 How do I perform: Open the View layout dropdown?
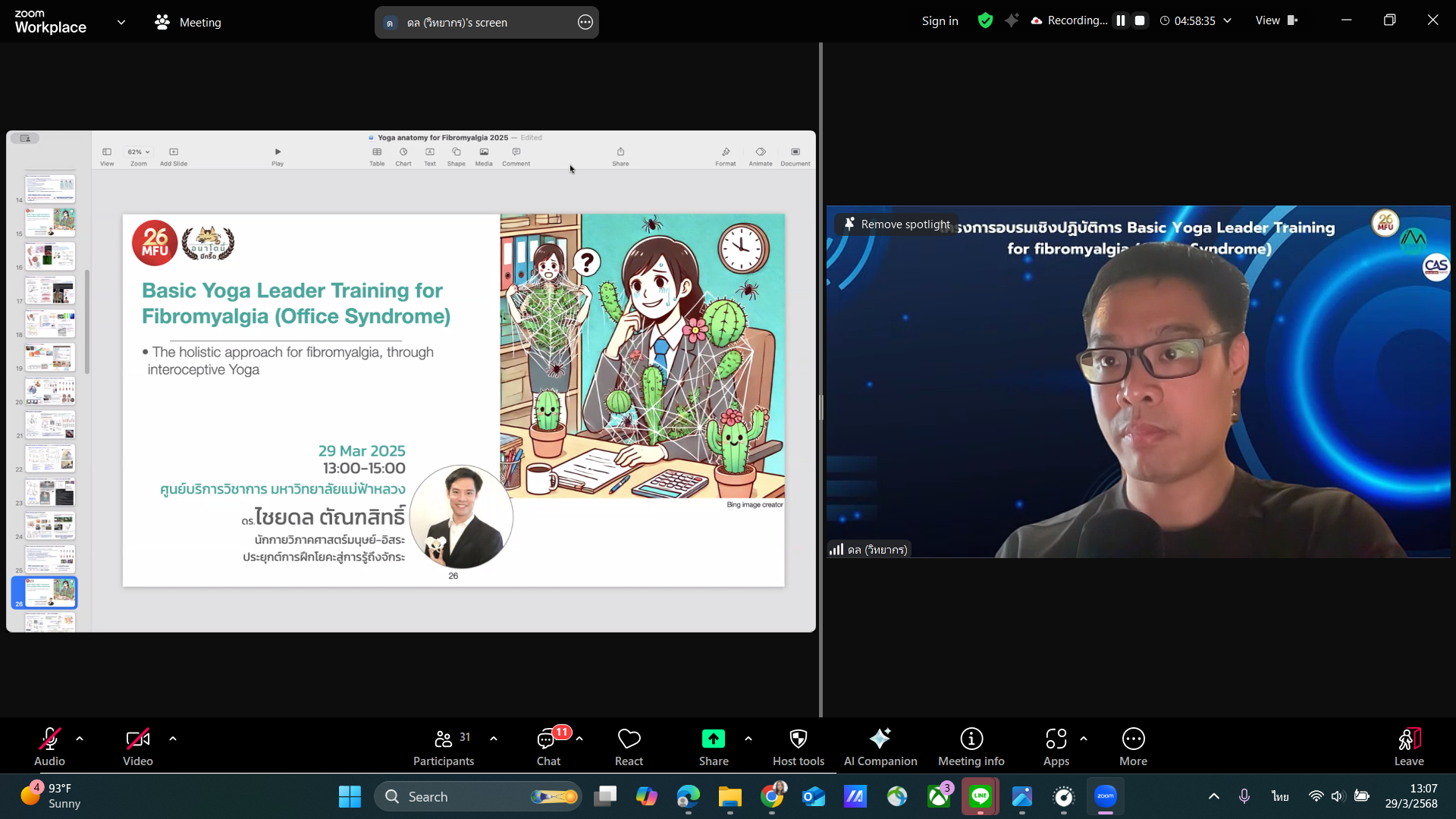tap(1276, 20)
